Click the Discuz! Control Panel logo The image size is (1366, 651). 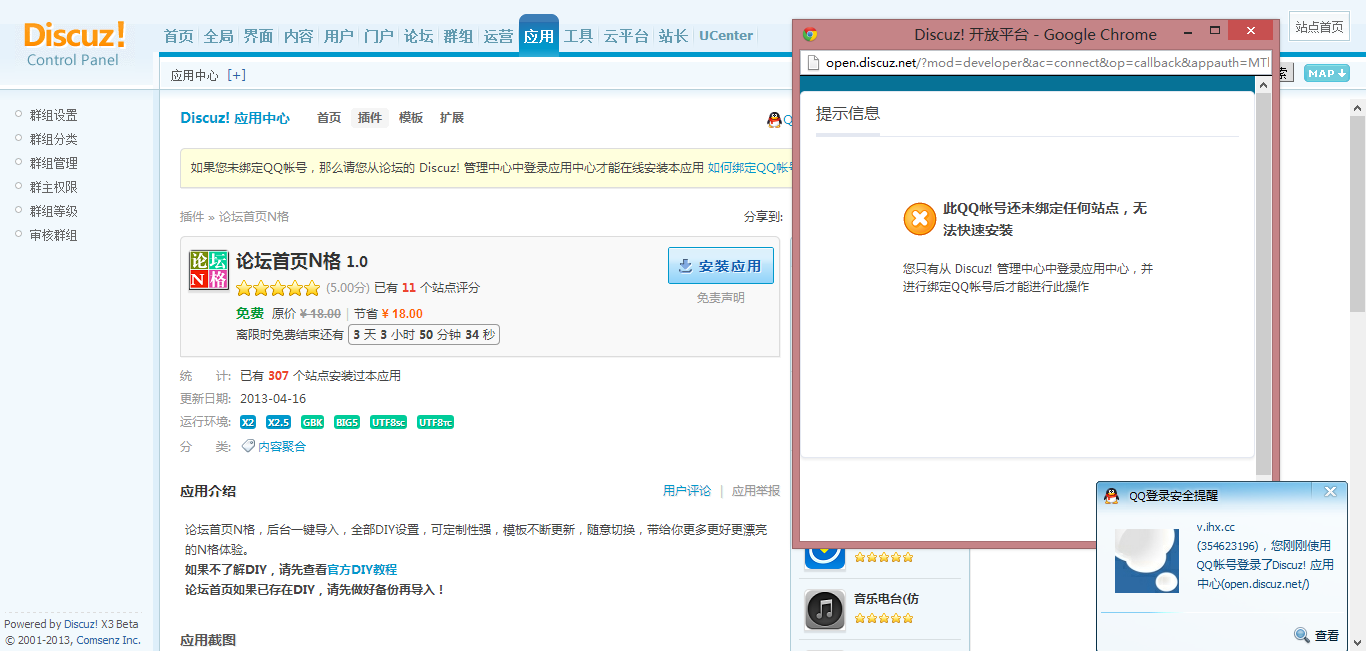(75, 44)
